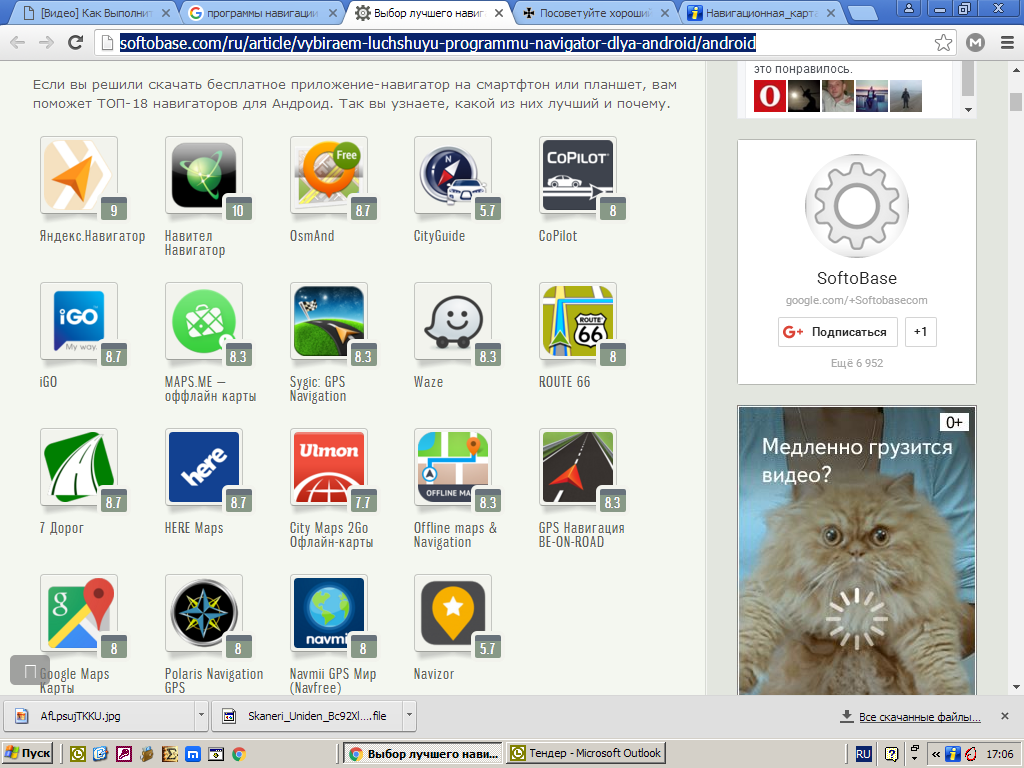
Task: Click the CityGuide compass app icon
Action: pyautogui.click(x=453, y=176)
